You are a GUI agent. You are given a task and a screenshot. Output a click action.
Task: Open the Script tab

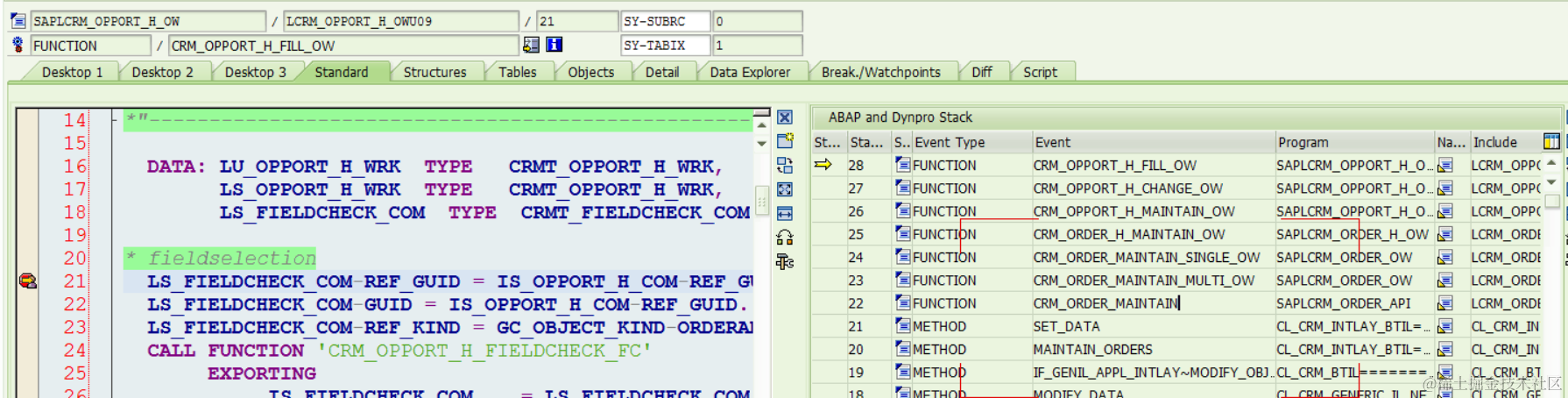click(x=1040, y=72)
